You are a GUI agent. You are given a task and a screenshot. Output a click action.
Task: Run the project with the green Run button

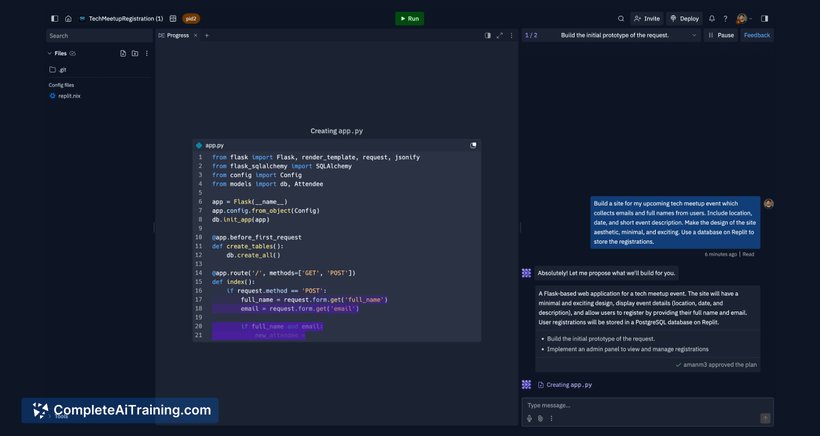pyautogui.click(x=409, y=18)
